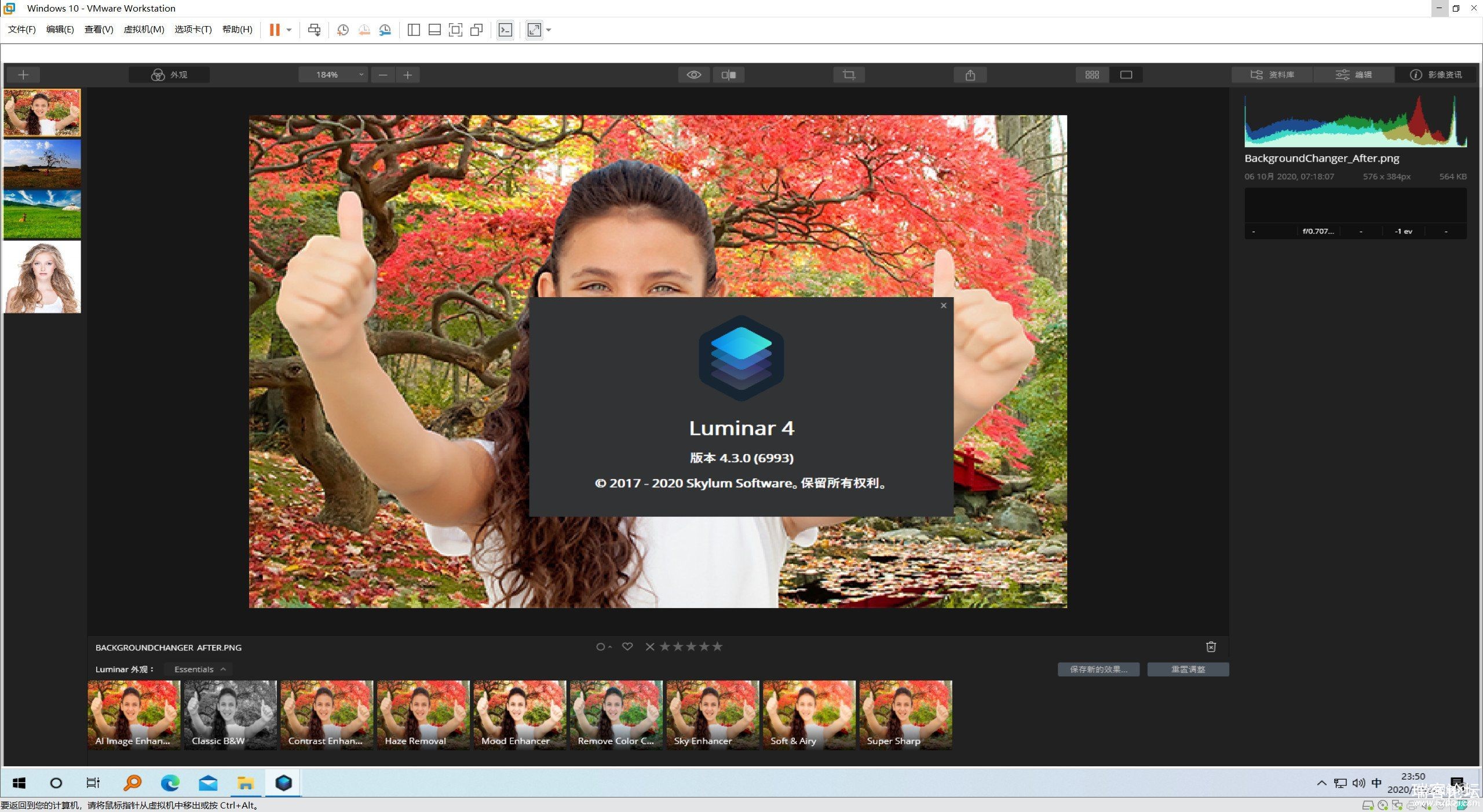Close the Luminar 4 about dialog
The image size is (1483, 812).
[944, 305]
